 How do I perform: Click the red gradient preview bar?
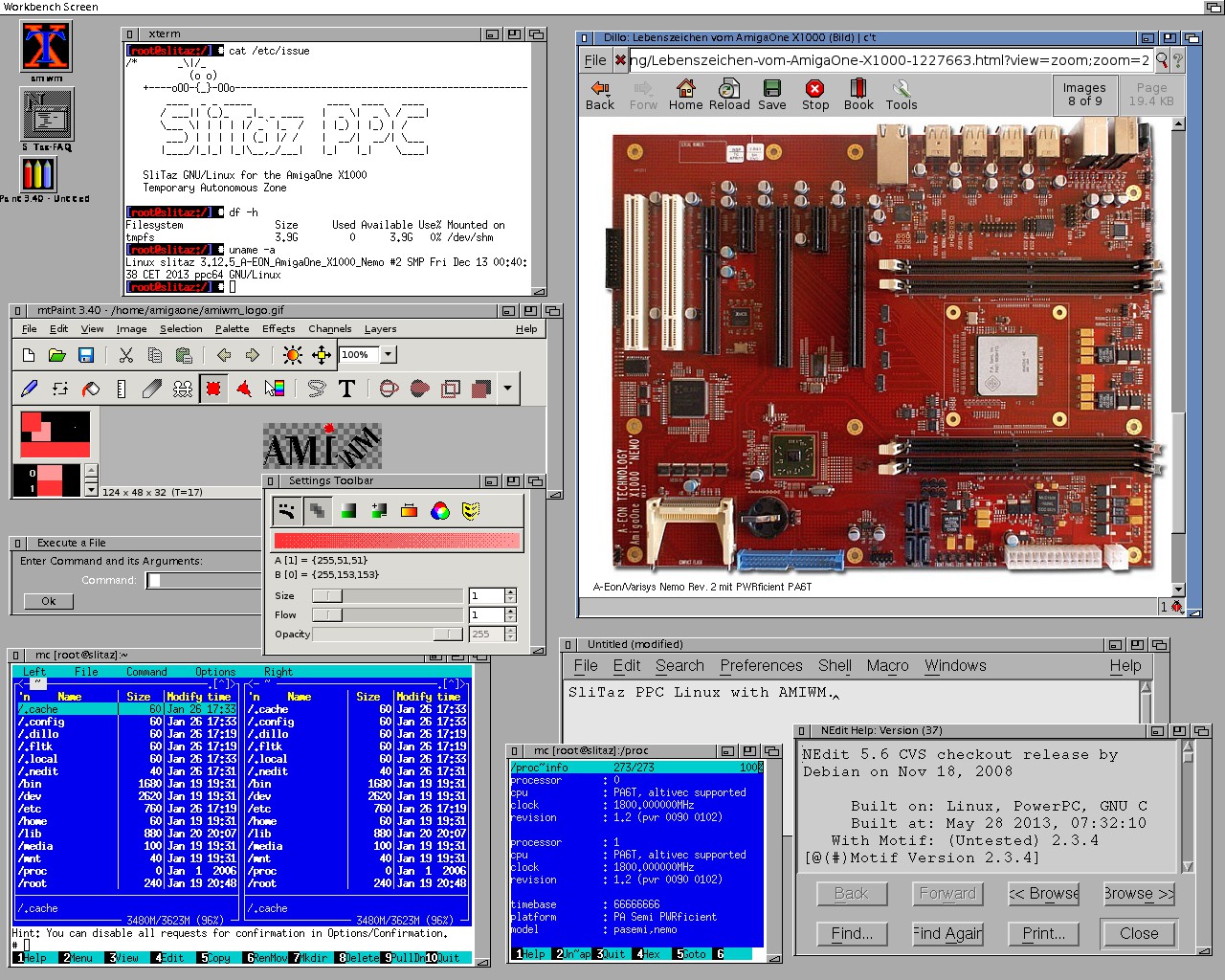pos(397,541)
